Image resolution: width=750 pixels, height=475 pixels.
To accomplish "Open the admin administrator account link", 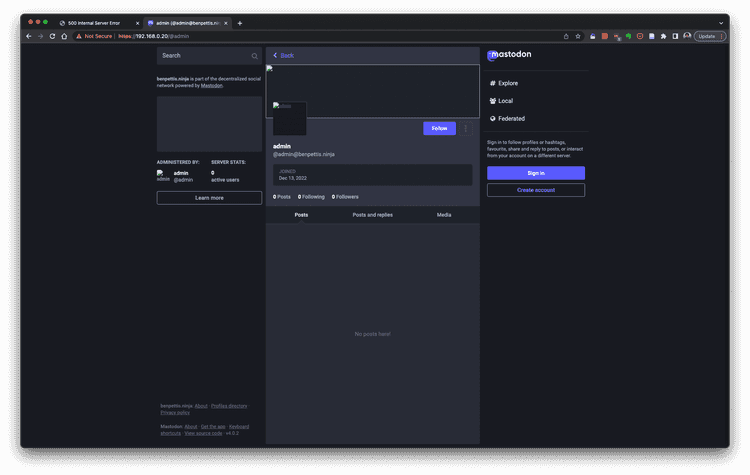I will (176, 176).
